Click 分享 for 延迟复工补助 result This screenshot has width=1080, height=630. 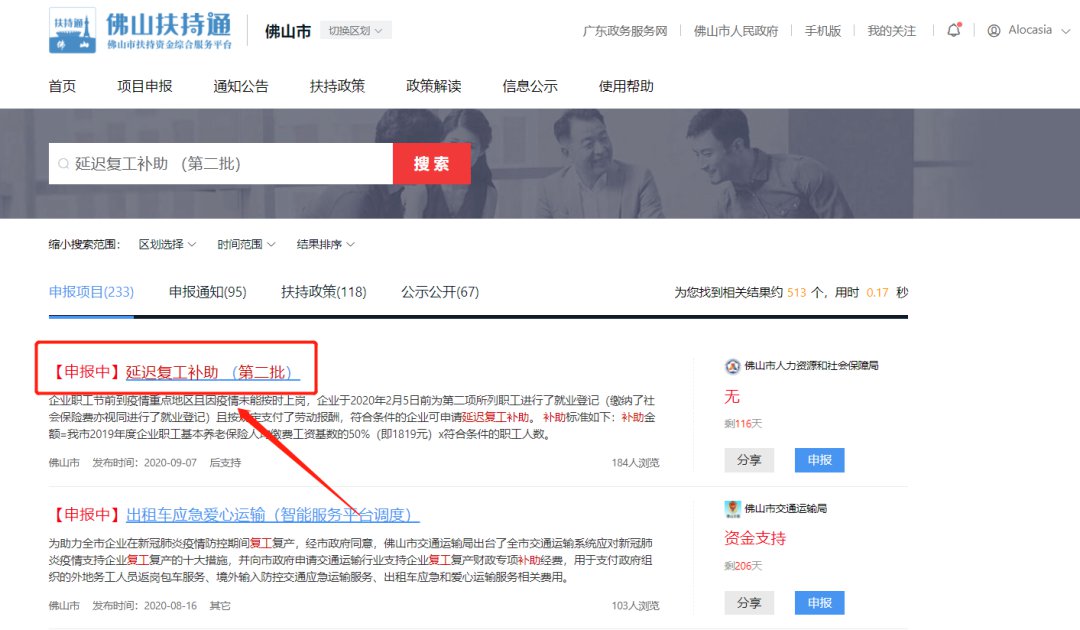(749, 460)
